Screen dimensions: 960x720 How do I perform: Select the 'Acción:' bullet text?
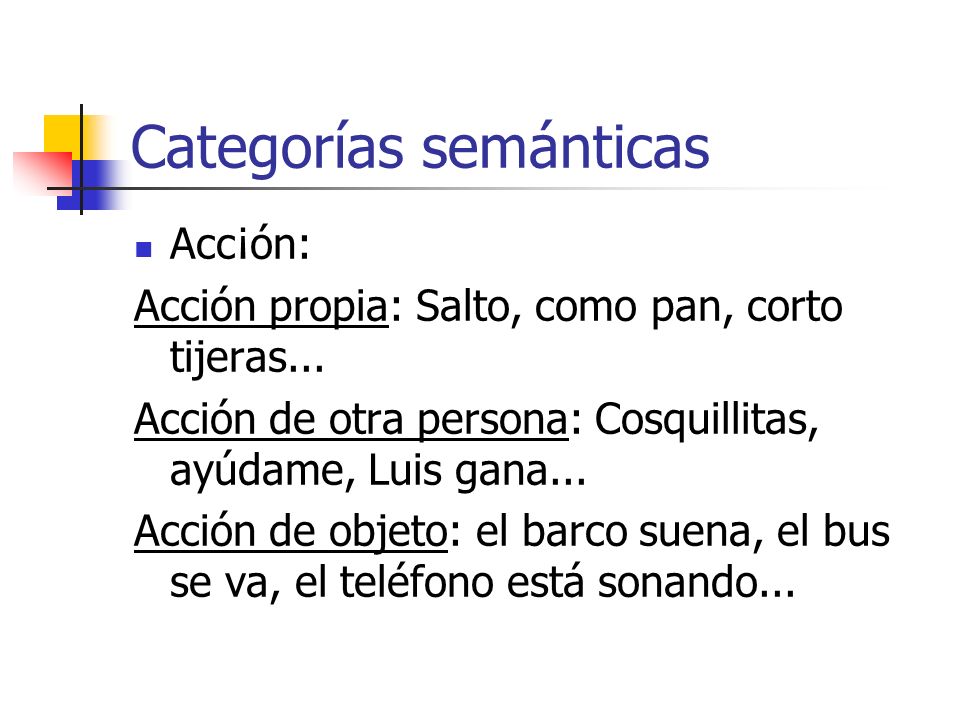[x=240, y=244]
